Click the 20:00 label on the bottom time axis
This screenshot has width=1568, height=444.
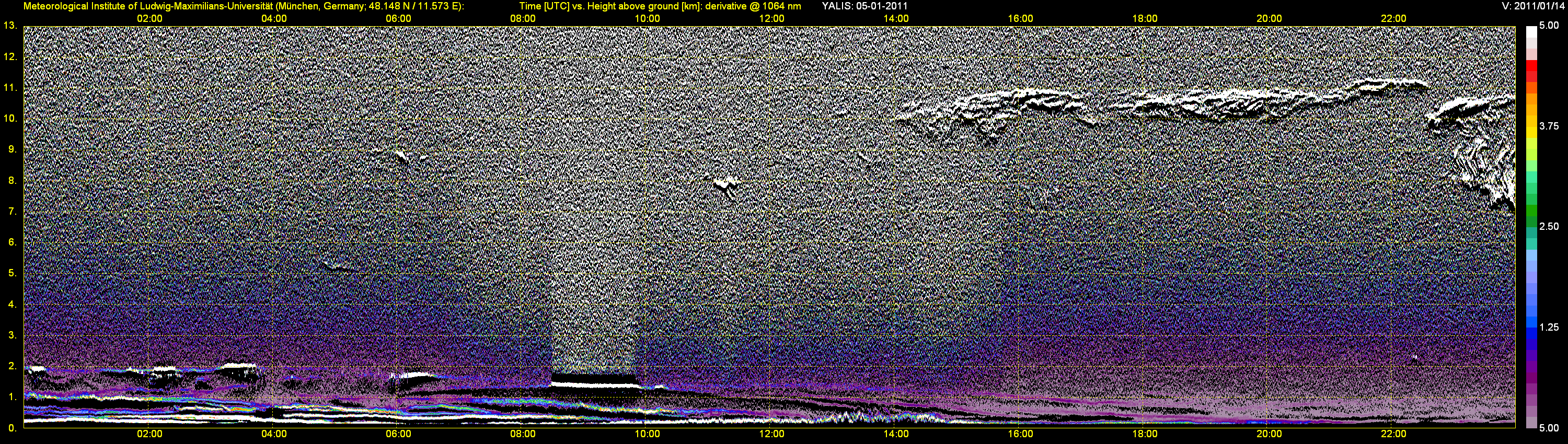point(1269,434)
